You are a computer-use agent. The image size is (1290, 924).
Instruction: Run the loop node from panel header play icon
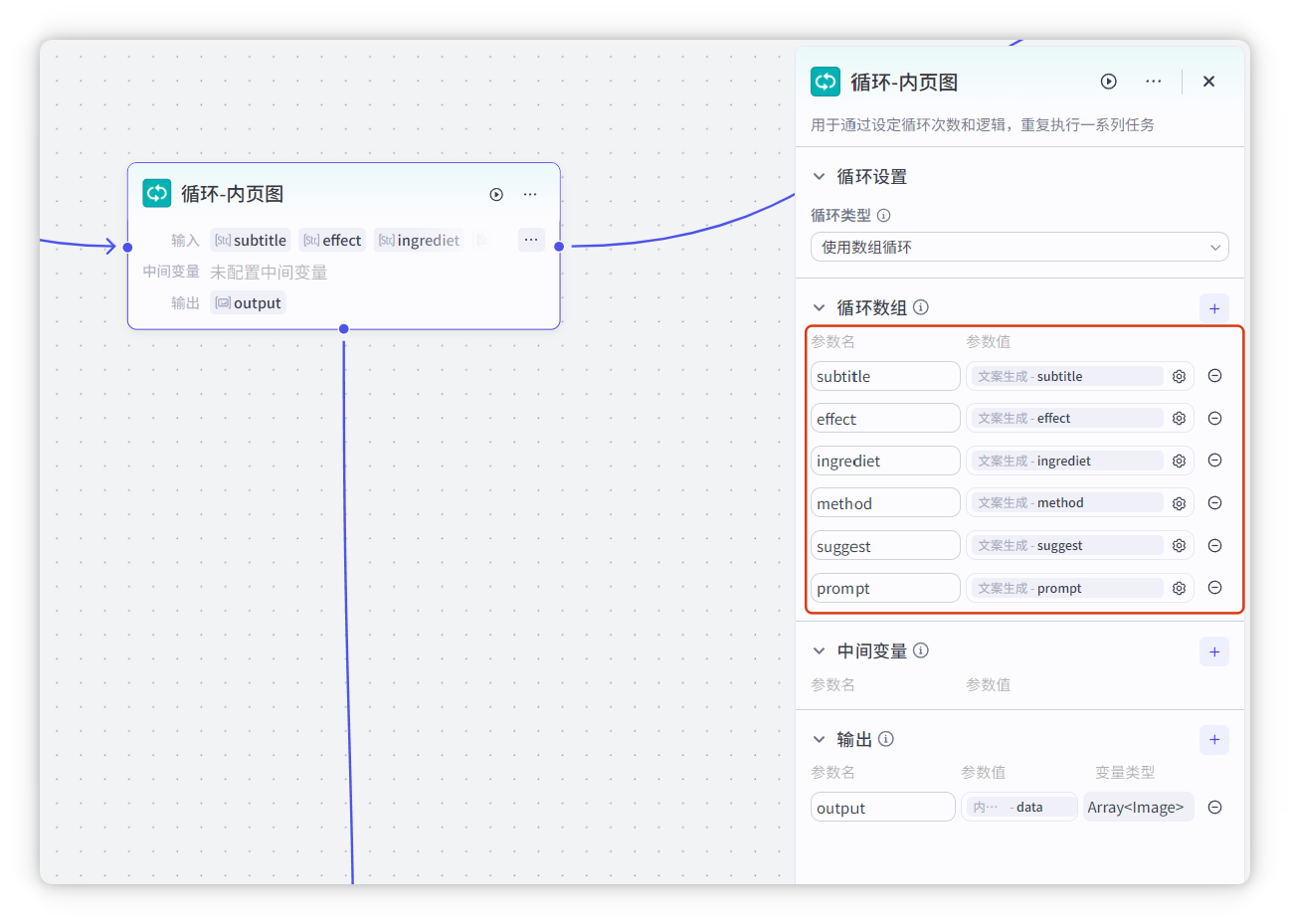(x=1108, y=82)
